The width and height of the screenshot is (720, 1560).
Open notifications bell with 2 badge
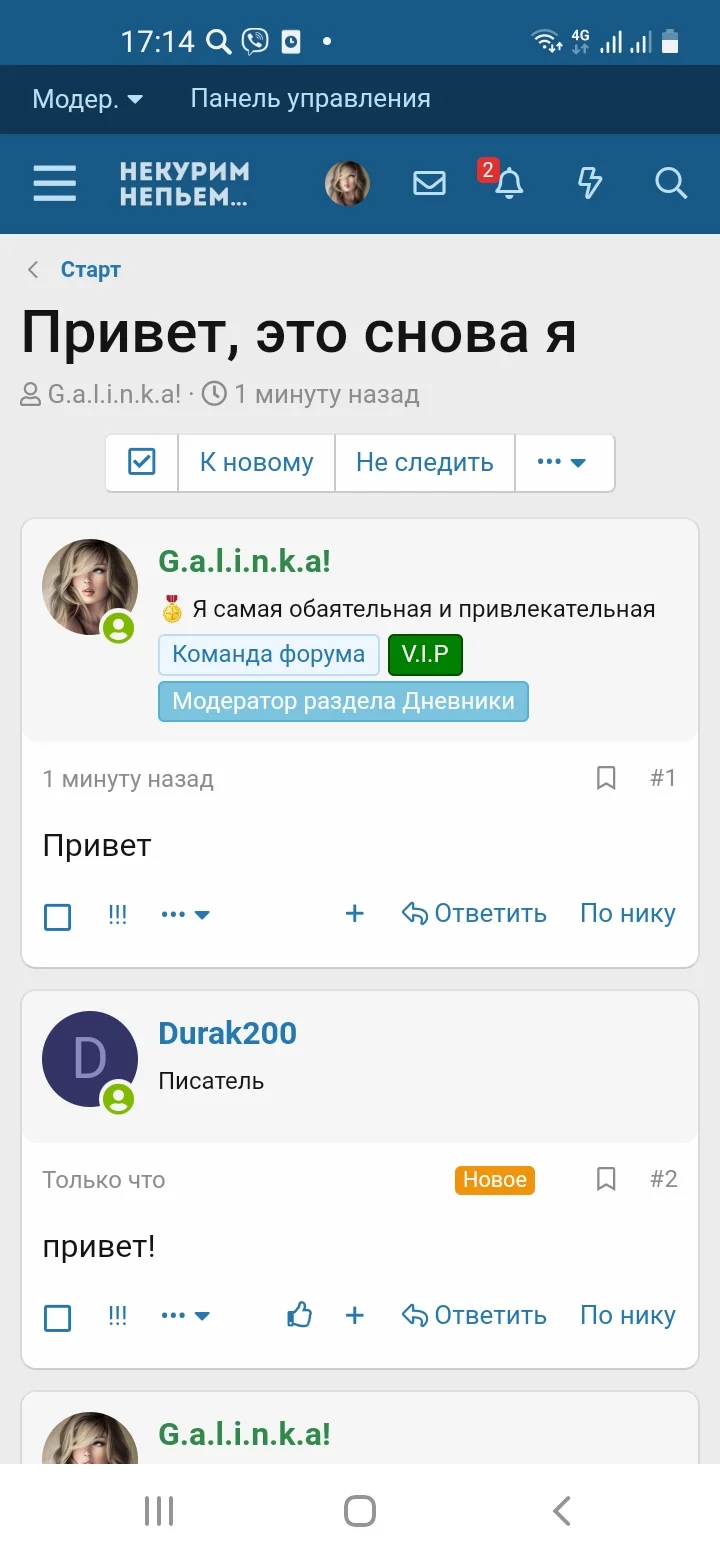(508, 182)
